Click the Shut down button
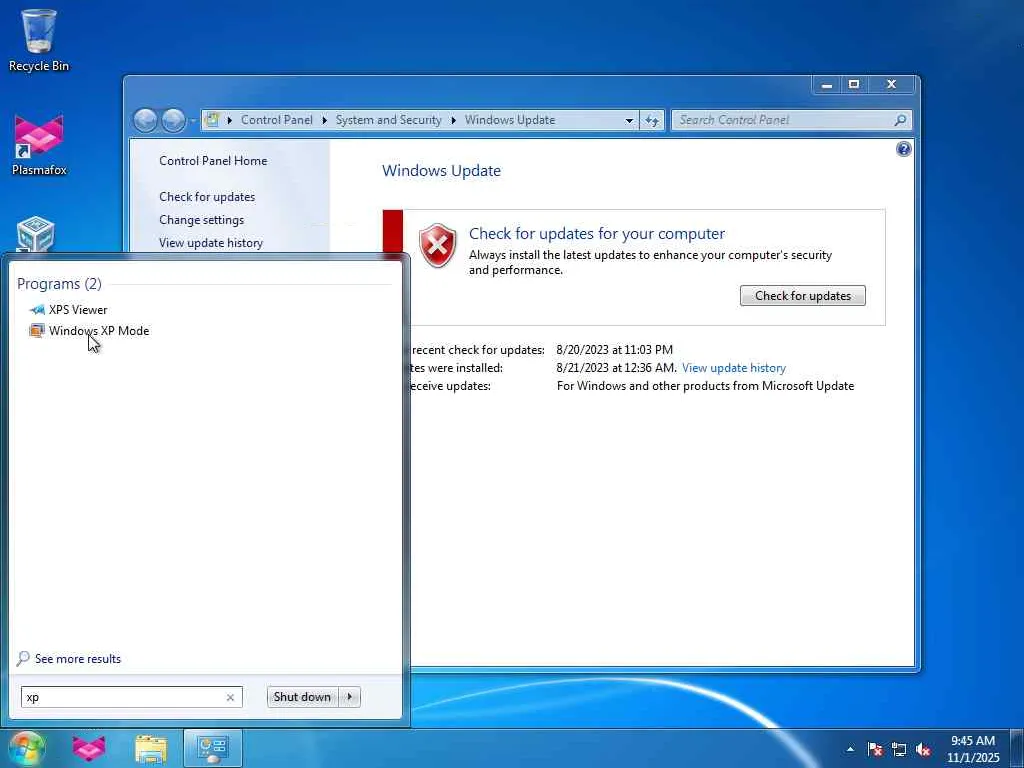The image size is (1024, 768). 302,697
